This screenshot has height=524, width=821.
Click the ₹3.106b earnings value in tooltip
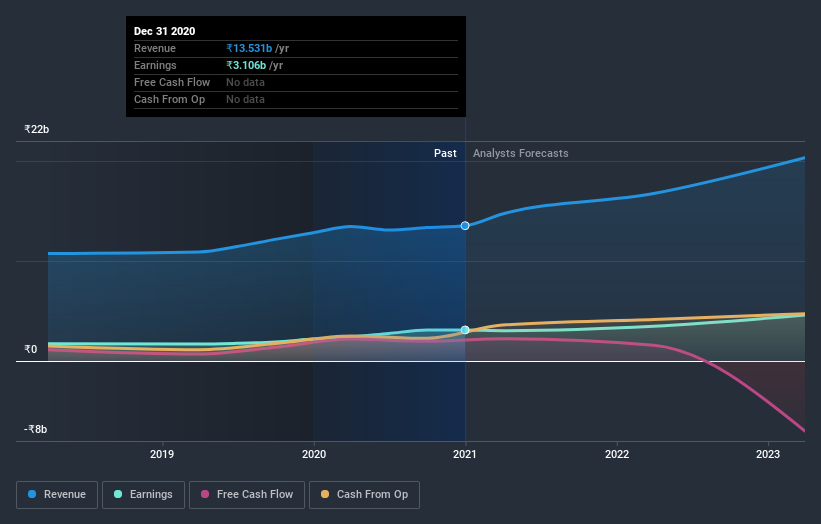(x=246, y=65)
